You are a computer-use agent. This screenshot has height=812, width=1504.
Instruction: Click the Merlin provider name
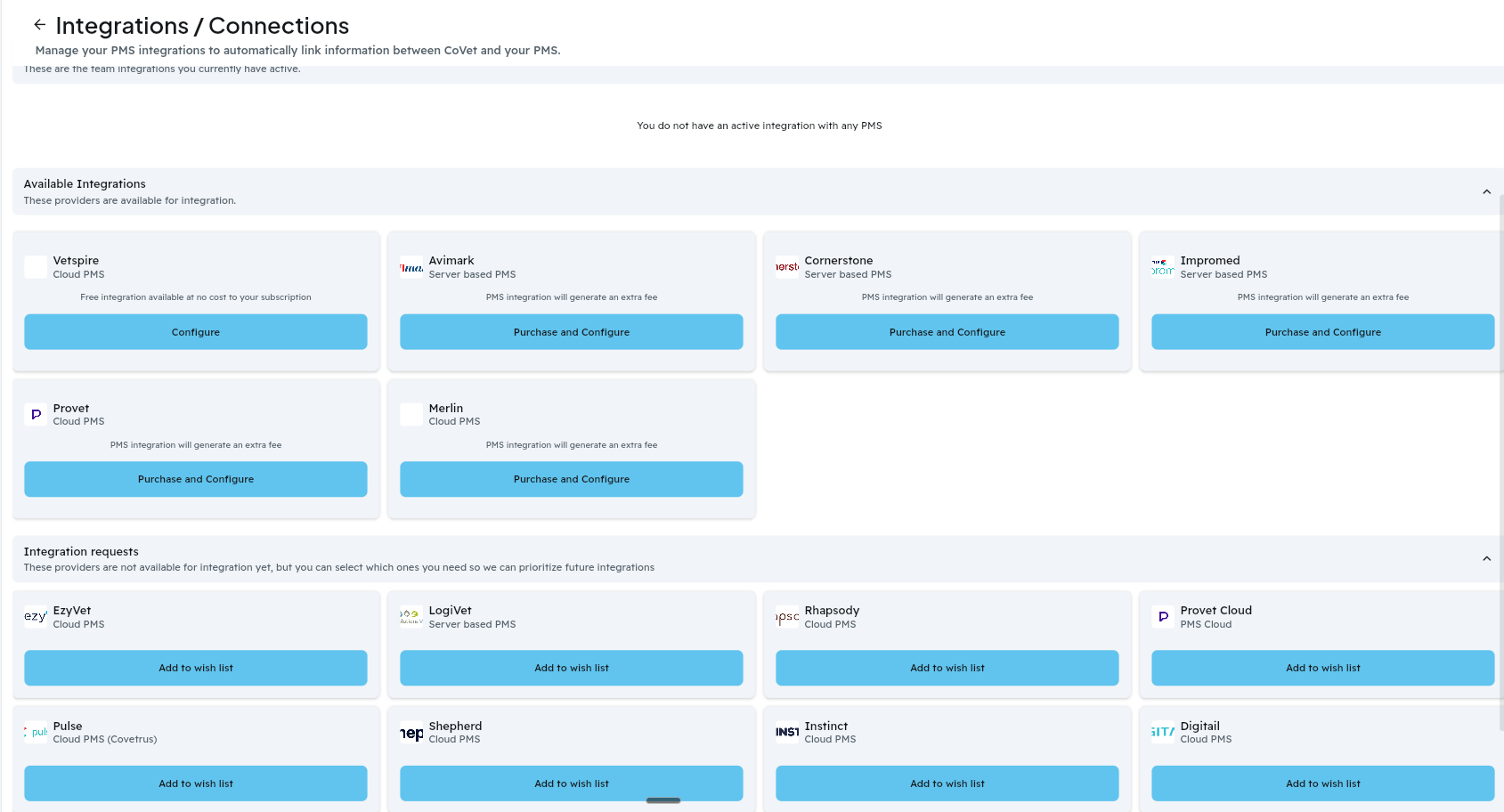[446, 409]
